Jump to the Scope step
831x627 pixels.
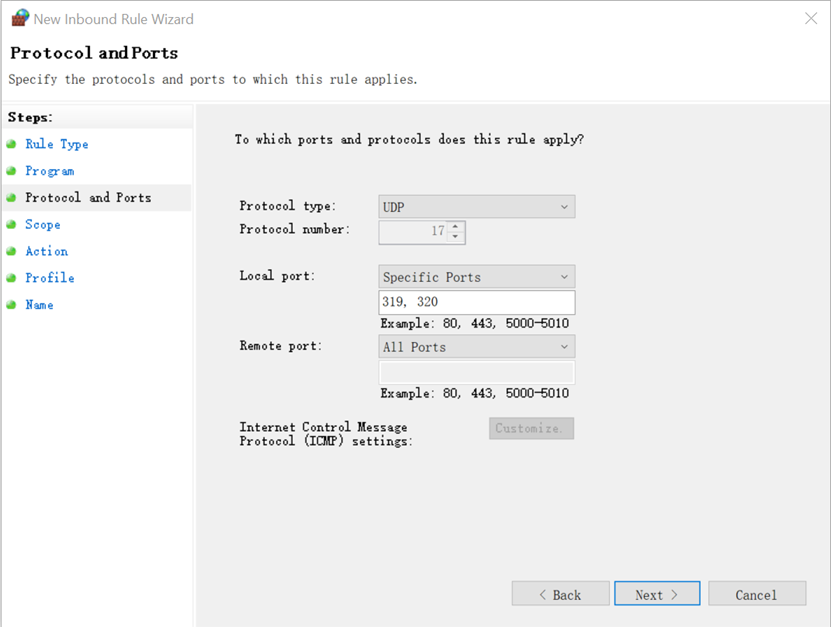43,224
